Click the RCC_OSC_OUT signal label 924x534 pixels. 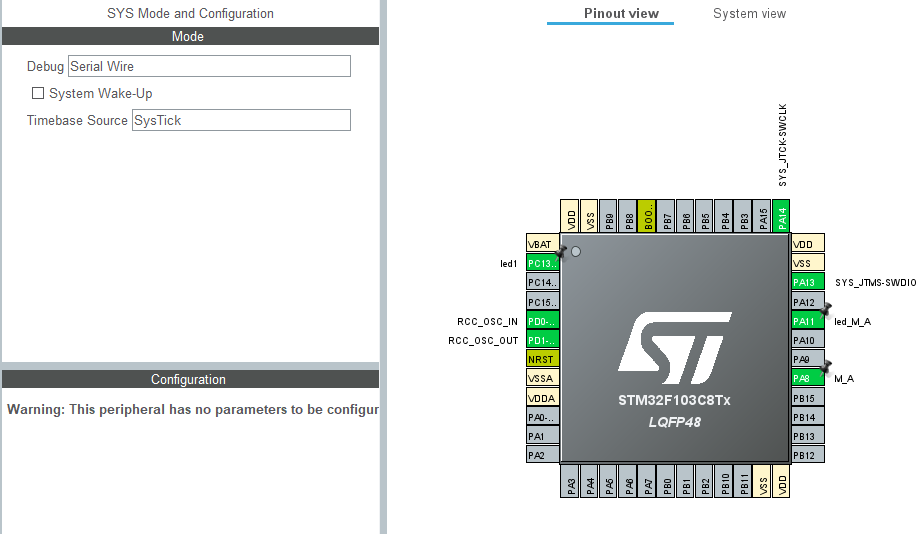pos(483,341)
